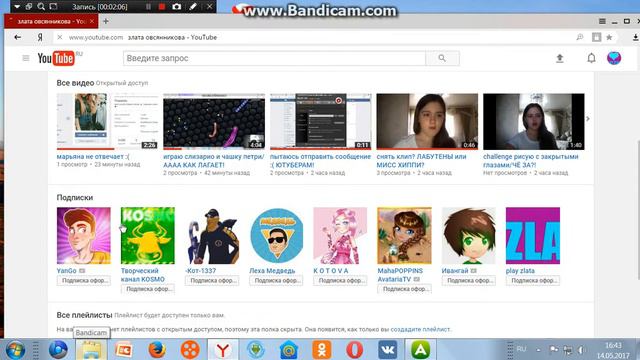The height and width of the screenshot is (360, 640).
Task: Click the address bar www.youtube.com
Action: (x=96, y=37)
